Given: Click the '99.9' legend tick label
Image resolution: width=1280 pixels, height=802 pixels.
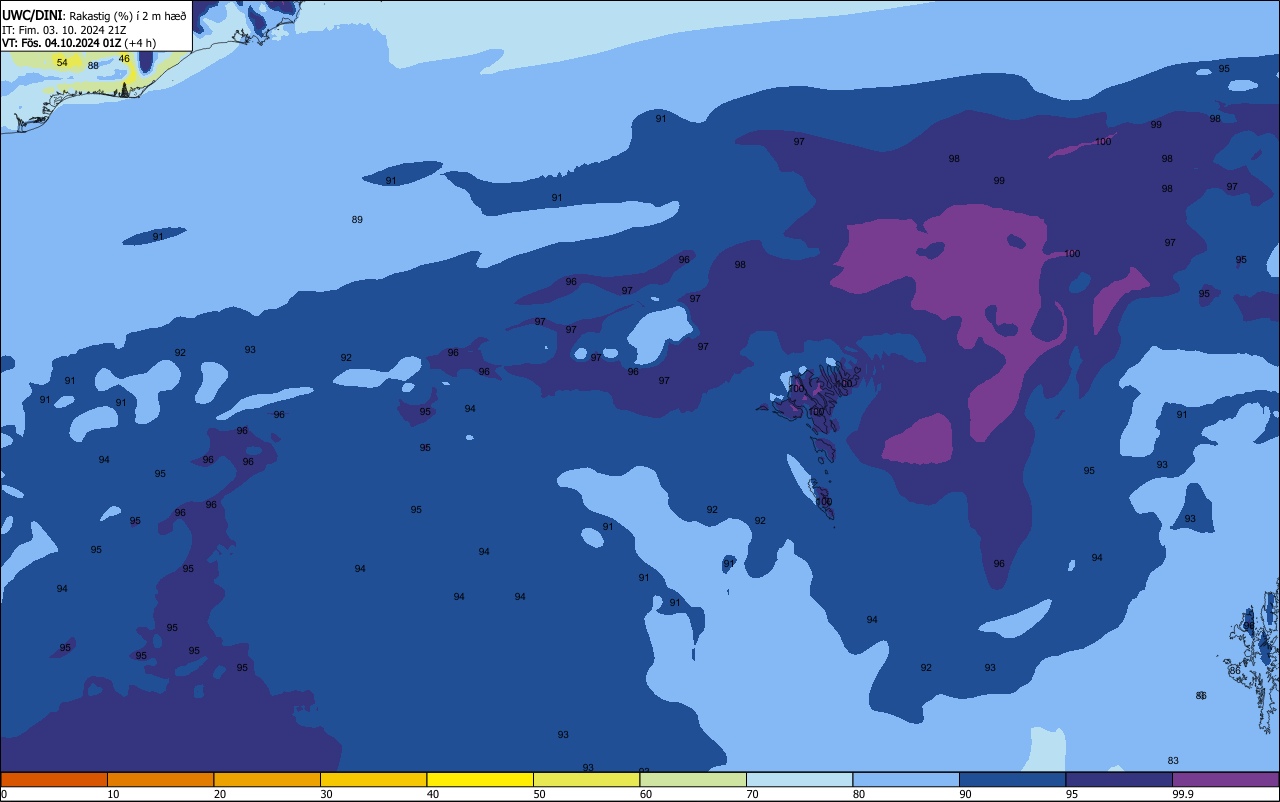Looking at the screenshot, I should (1184, 794).
